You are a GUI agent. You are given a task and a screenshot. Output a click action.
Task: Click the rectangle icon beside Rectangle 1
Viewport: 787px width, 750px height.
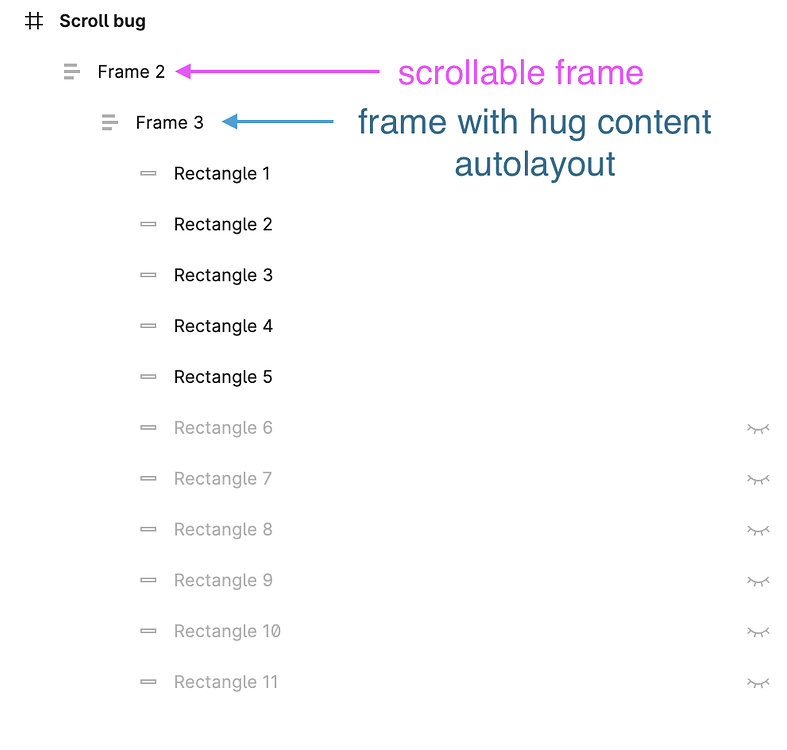pos(148,174)
